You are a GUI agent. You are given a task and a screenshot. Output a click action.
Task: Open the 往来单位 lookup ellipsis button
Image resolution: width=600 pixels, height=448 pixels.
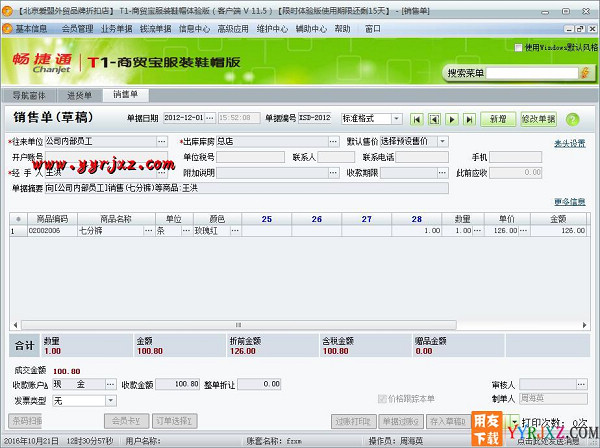162,142
